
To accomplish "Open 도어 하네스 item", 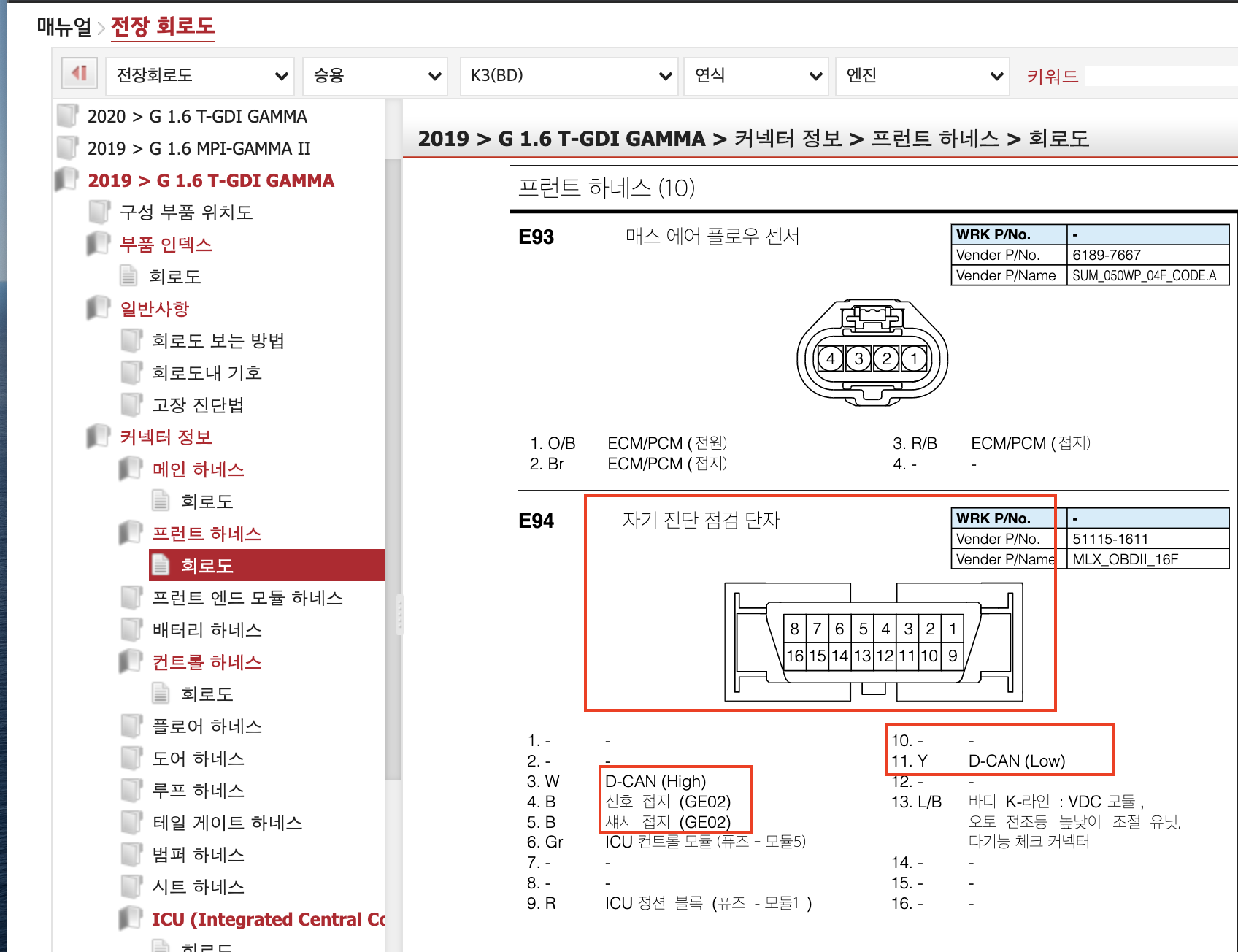I will (198, 759).
